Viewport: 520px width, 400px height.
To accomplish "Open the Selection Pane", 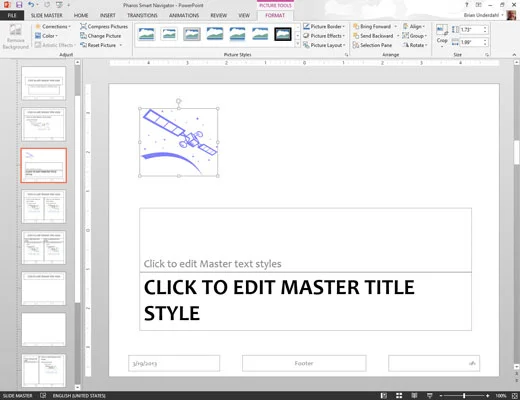I will coord(372,45).
